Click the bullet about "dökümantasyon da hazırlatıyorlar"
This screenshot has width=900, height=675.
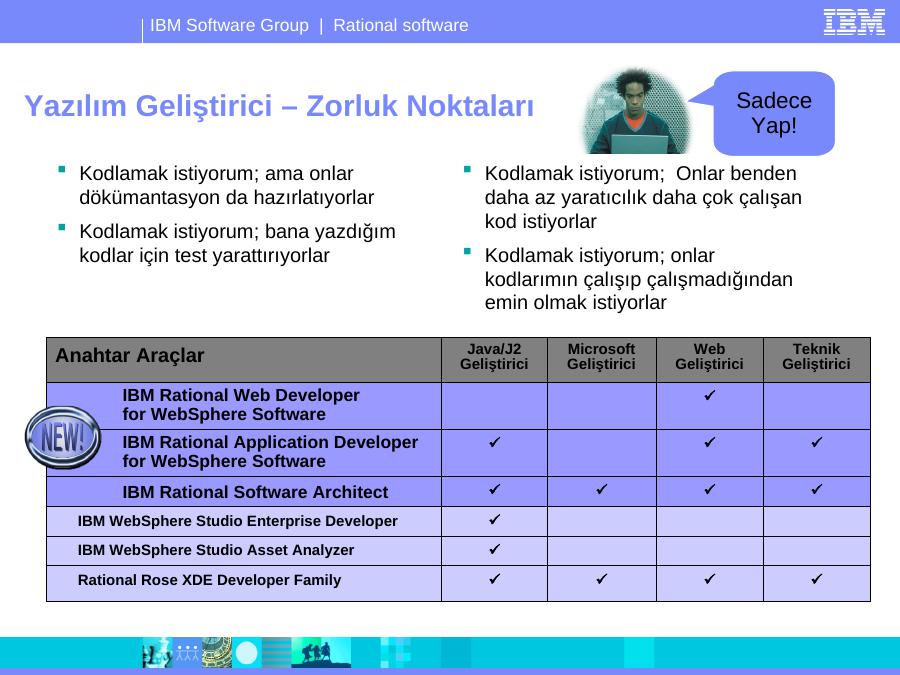[x=226, y=185]
